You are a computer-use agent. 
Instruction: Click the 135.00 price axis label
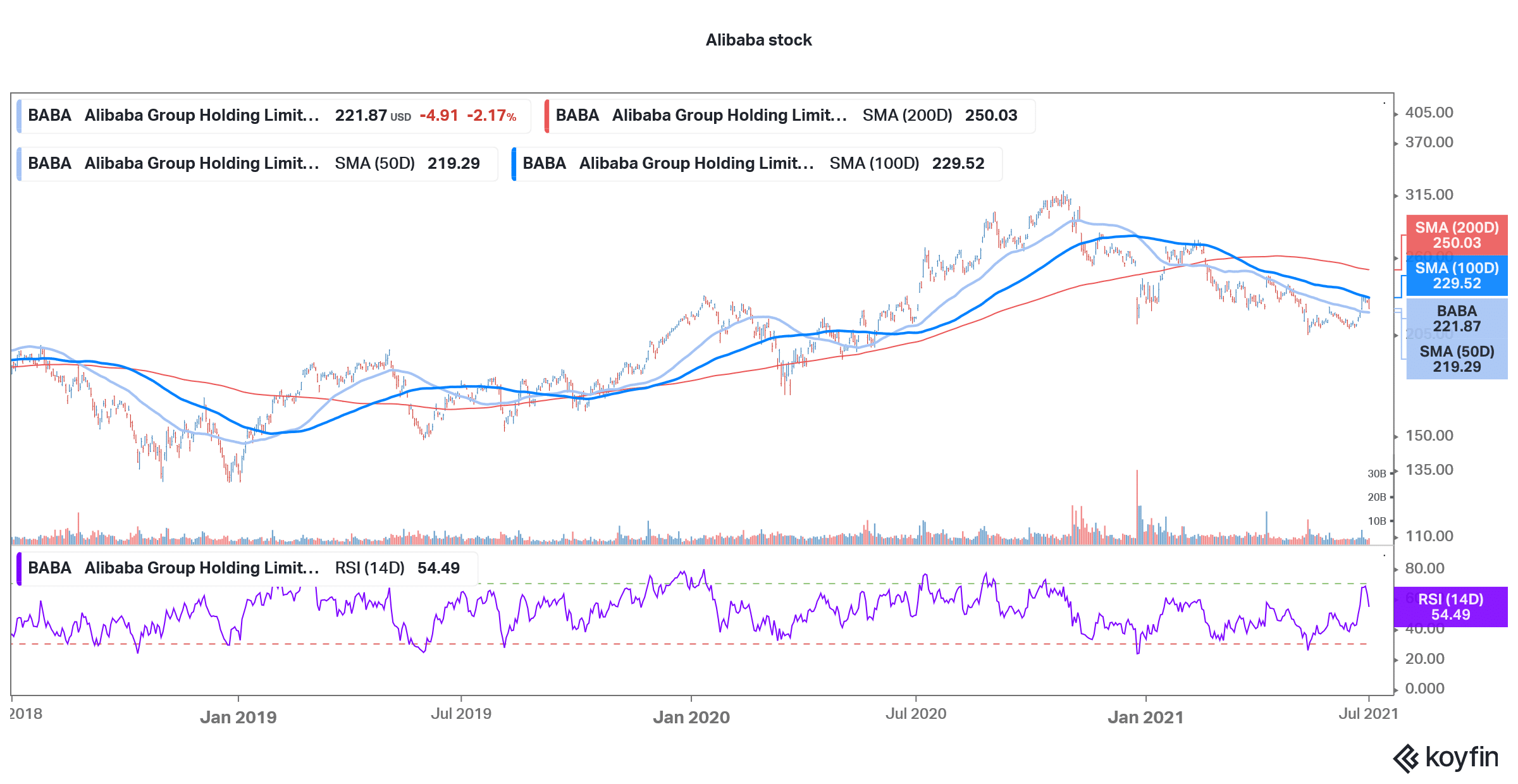1429,470
